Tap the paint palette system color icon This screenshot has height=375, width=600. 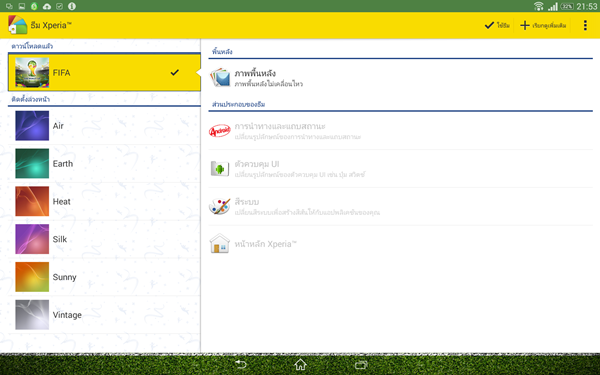[220, 207]
